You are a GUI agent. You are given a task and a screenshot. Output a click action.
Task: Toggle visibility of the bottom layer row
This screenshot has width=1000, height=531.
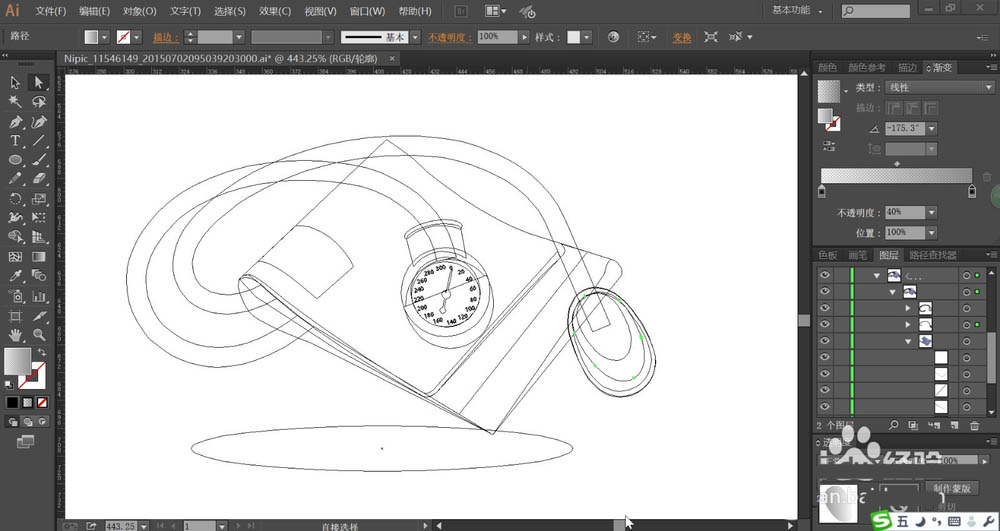(825, 407)
